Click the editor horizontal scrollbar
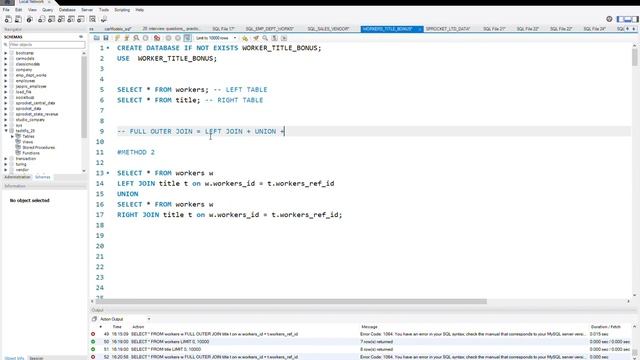The image size is (640, 360). (291, 302)
